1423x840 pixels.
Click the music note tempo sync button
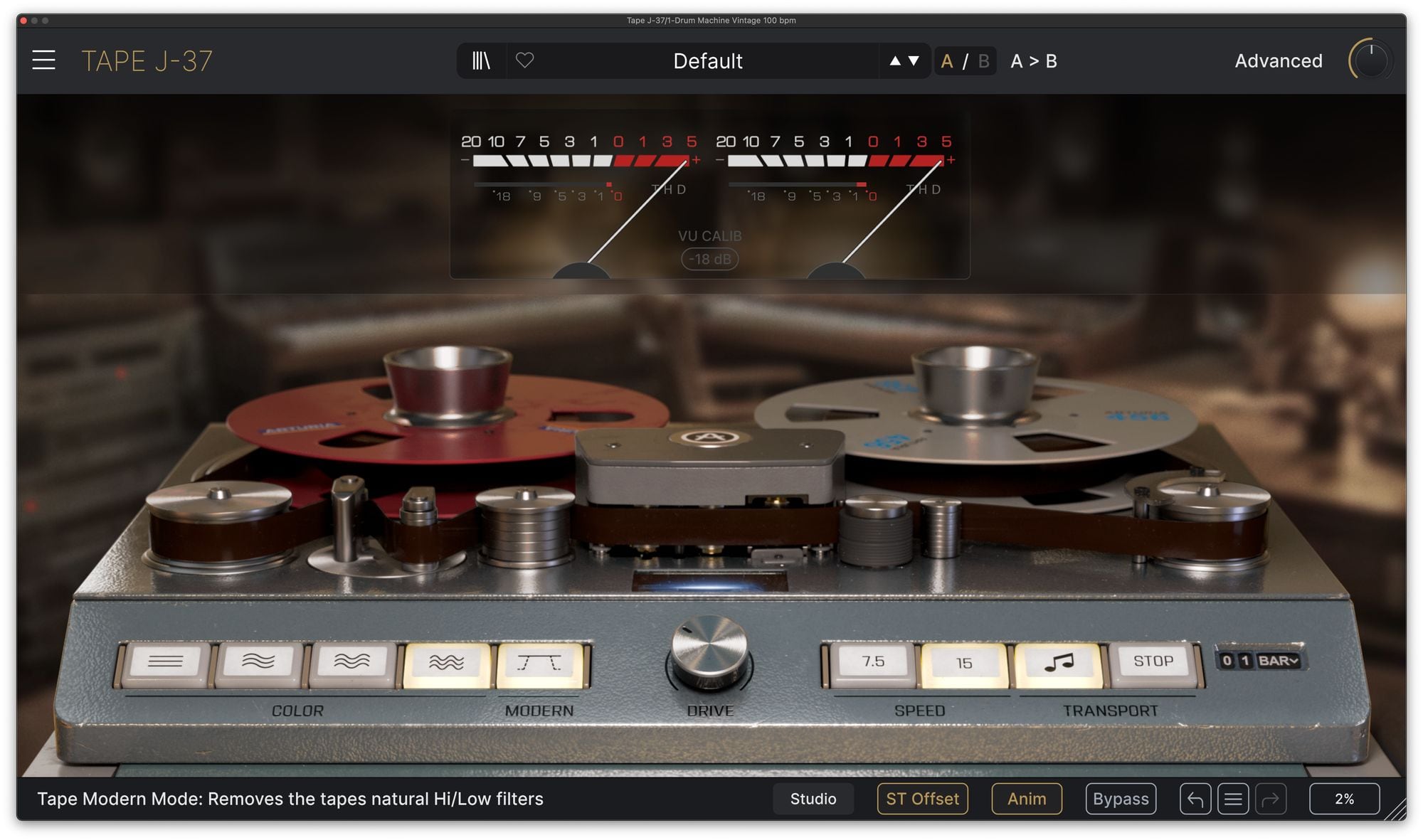(1058, 662)
